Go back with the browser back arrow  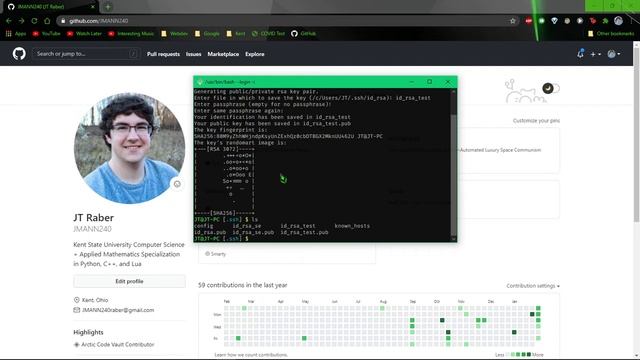9,21
